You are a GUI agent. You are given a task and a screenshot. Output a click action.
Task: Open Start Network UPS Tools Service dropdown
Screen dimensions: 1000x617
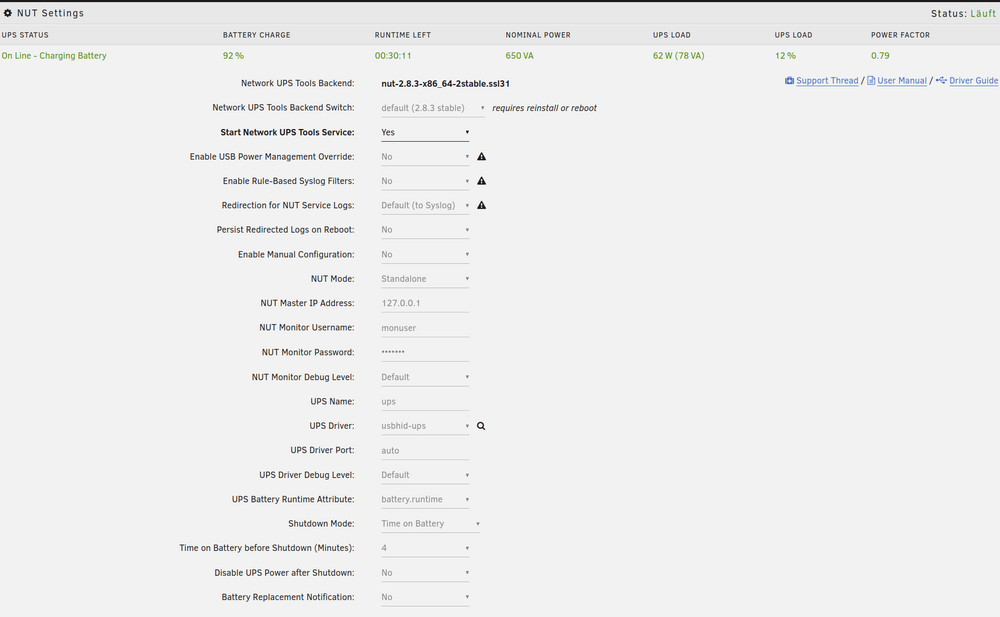pyautogui.click(x=425, y=132)
